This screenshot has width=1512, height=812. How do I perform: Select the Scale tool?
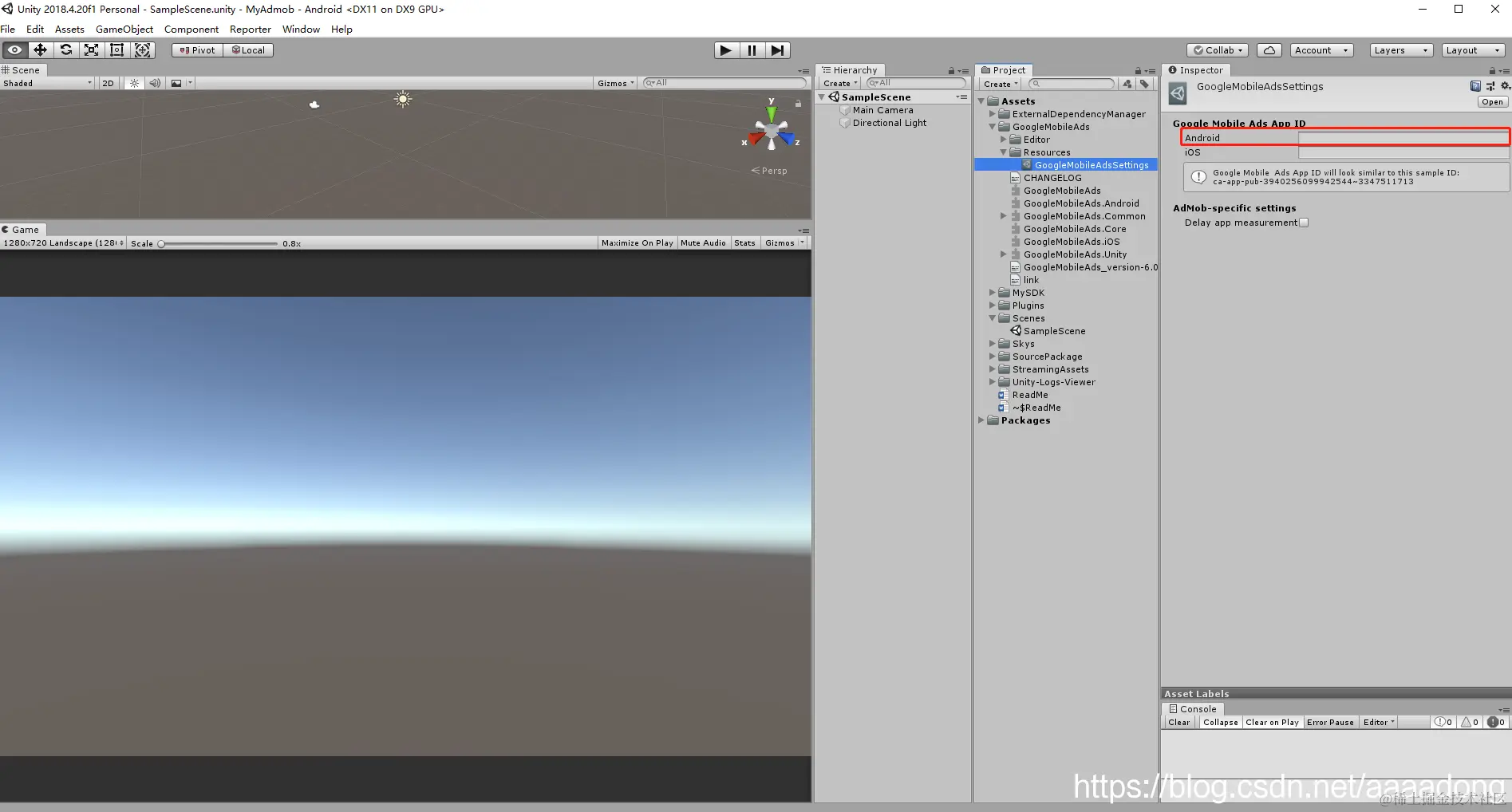click(92, 50)
